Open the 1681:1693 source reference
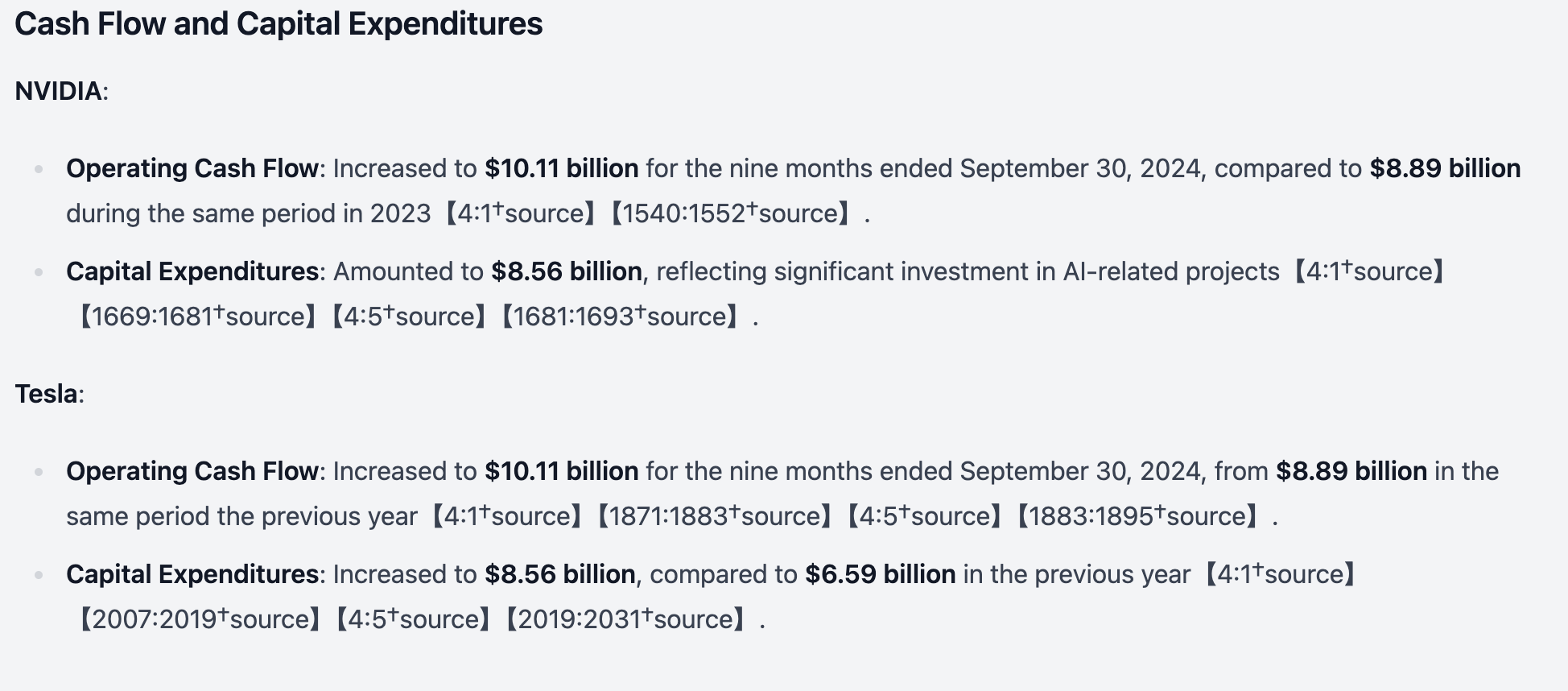Viewport: 1568px width, 691px height. click(620, 317)
